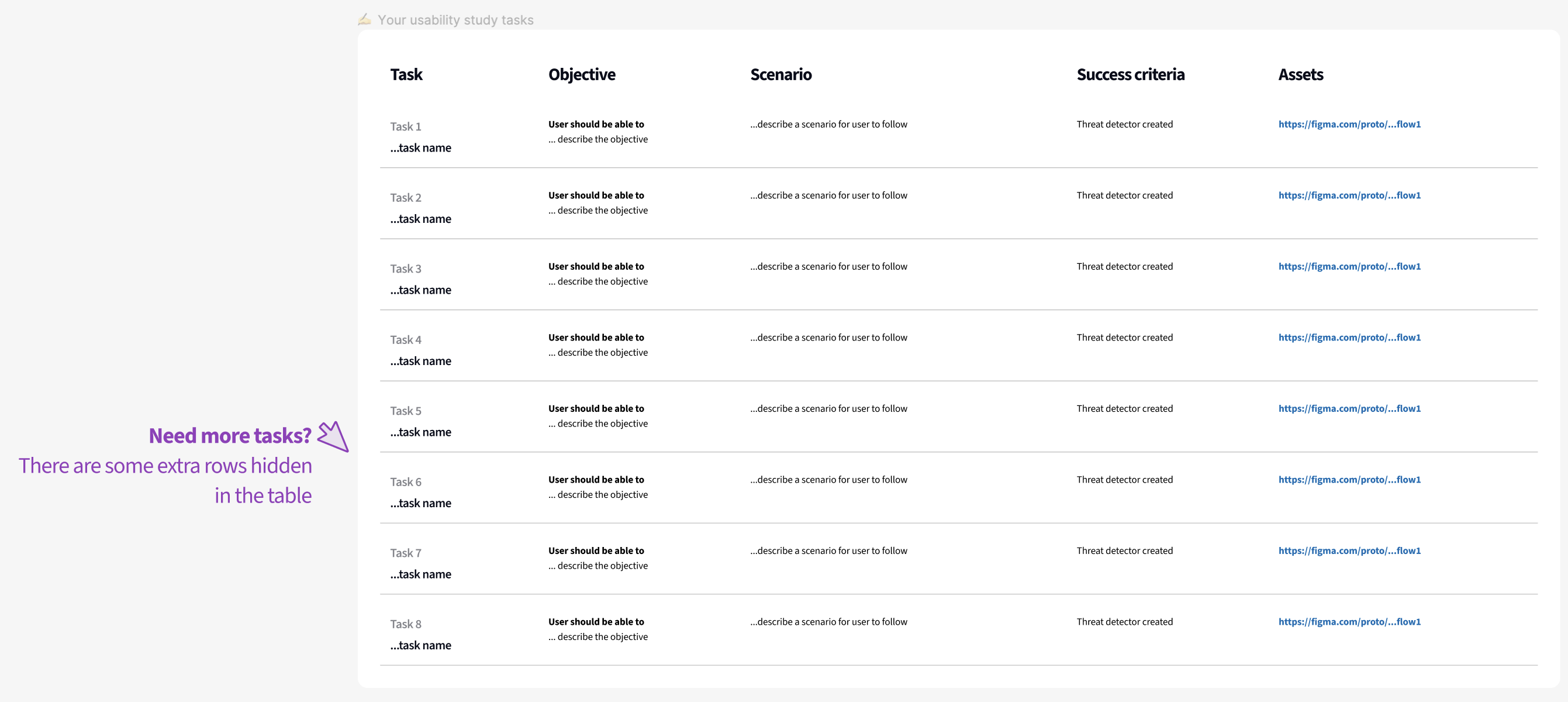The height and width of the screenshot is (702, 1568).
Task: Select the 'Task 1' label
Action: (405, 126)
